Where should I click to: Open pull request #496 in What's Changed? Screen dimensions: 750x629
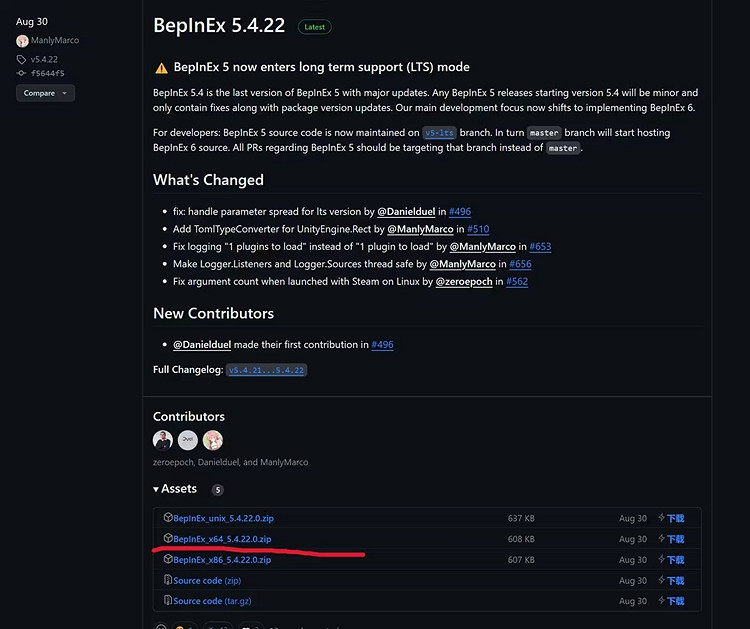(x=461, y=212)
